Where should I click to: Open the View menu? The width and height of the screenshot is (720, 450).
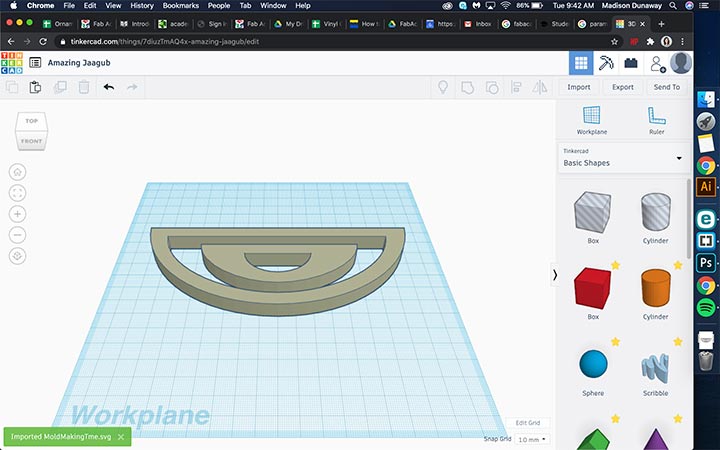tap(113, 6)
